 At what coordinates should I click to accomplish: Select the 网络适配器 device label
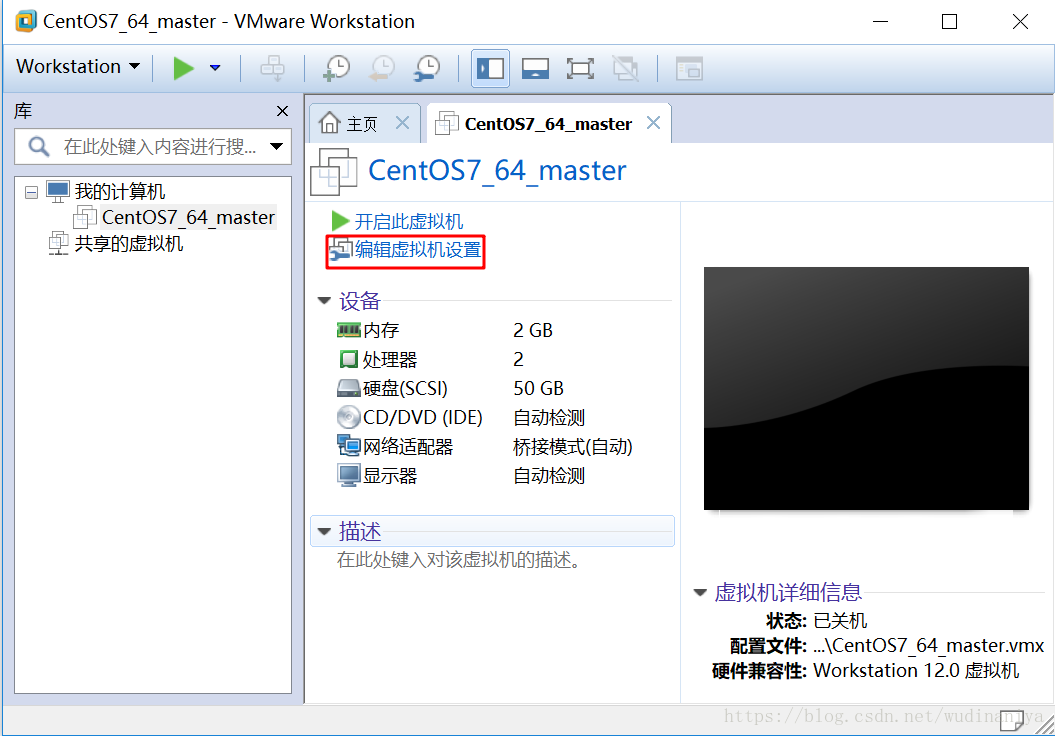pos(408,447)
